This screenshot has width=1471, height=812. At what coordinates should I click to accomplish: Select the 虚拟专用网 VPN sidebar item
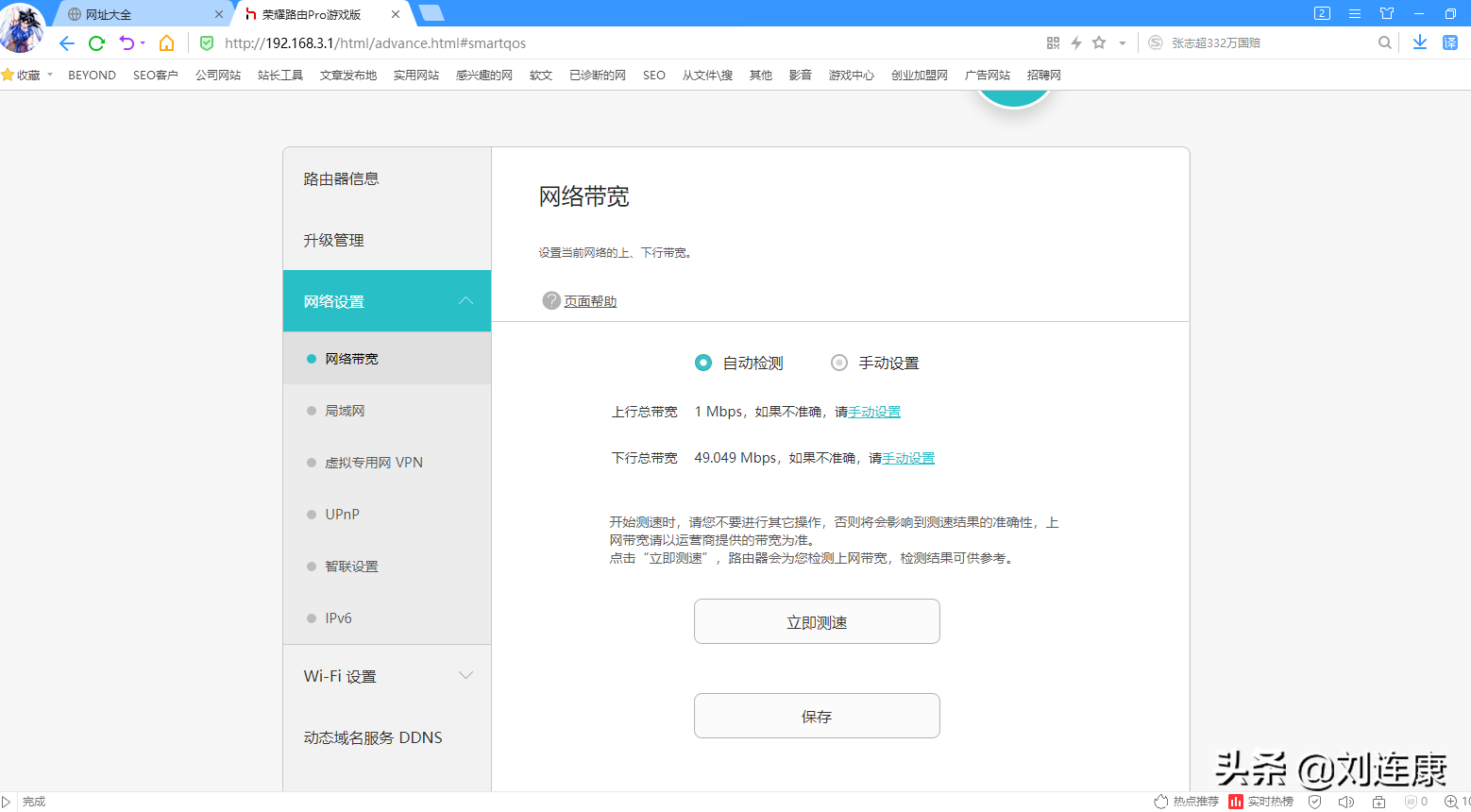(373, 462)
